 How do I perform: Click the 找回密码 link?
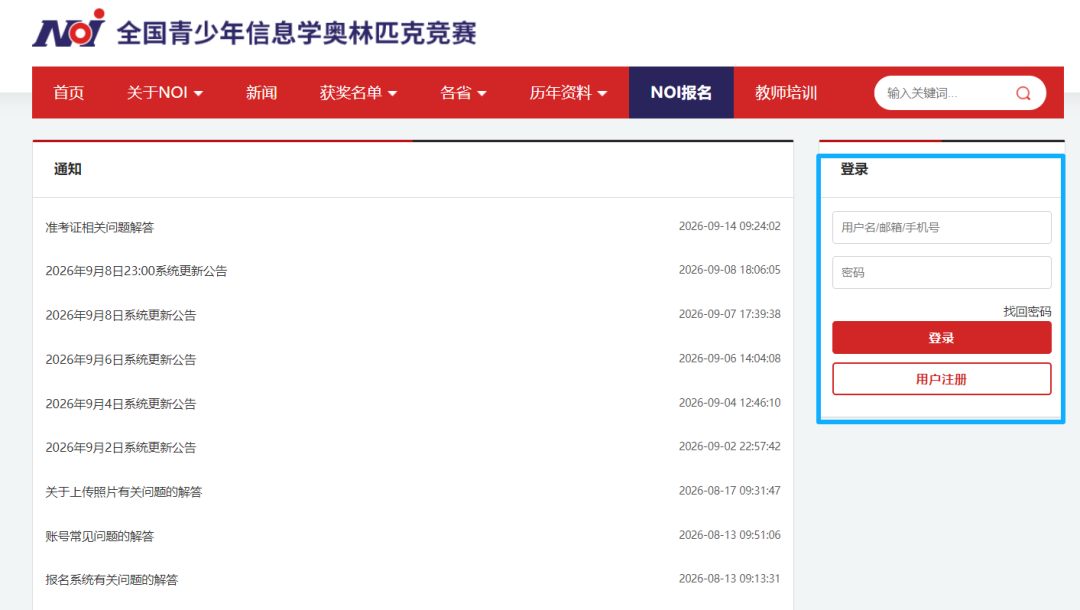click(1027, 311)
